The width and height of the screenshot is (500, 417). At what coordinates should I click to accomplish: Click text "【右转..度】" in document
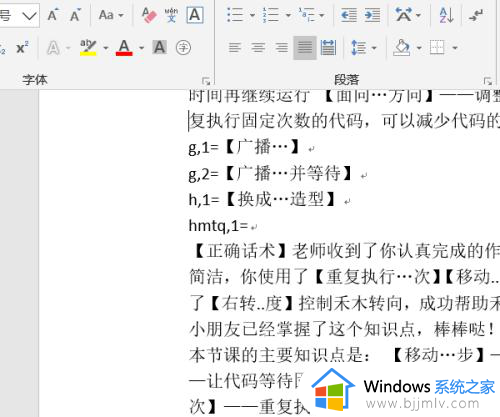click(x=252, y=303)
